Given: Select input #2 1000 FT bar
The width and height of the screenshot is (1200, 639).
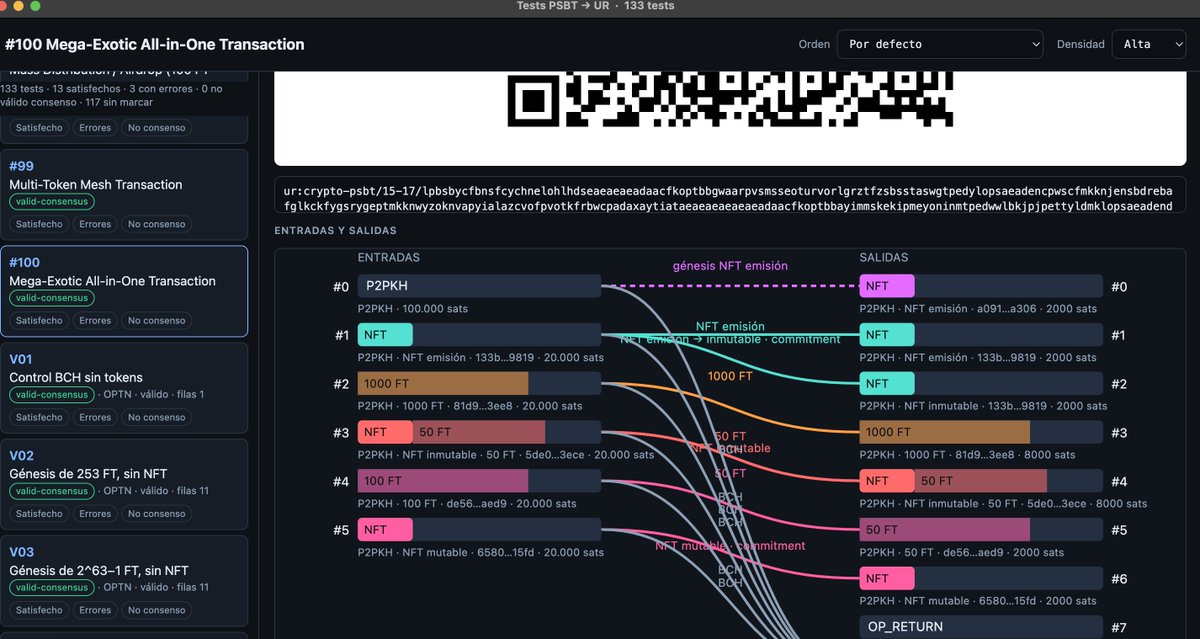Looking at the screenshot, I should tap(479, 383).
